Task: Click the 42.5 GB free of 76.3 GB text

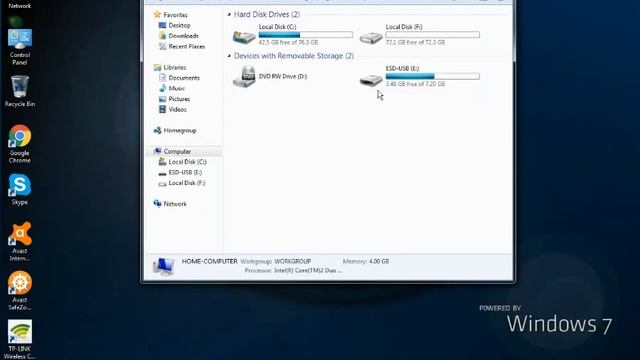Action: click(288, 42)
